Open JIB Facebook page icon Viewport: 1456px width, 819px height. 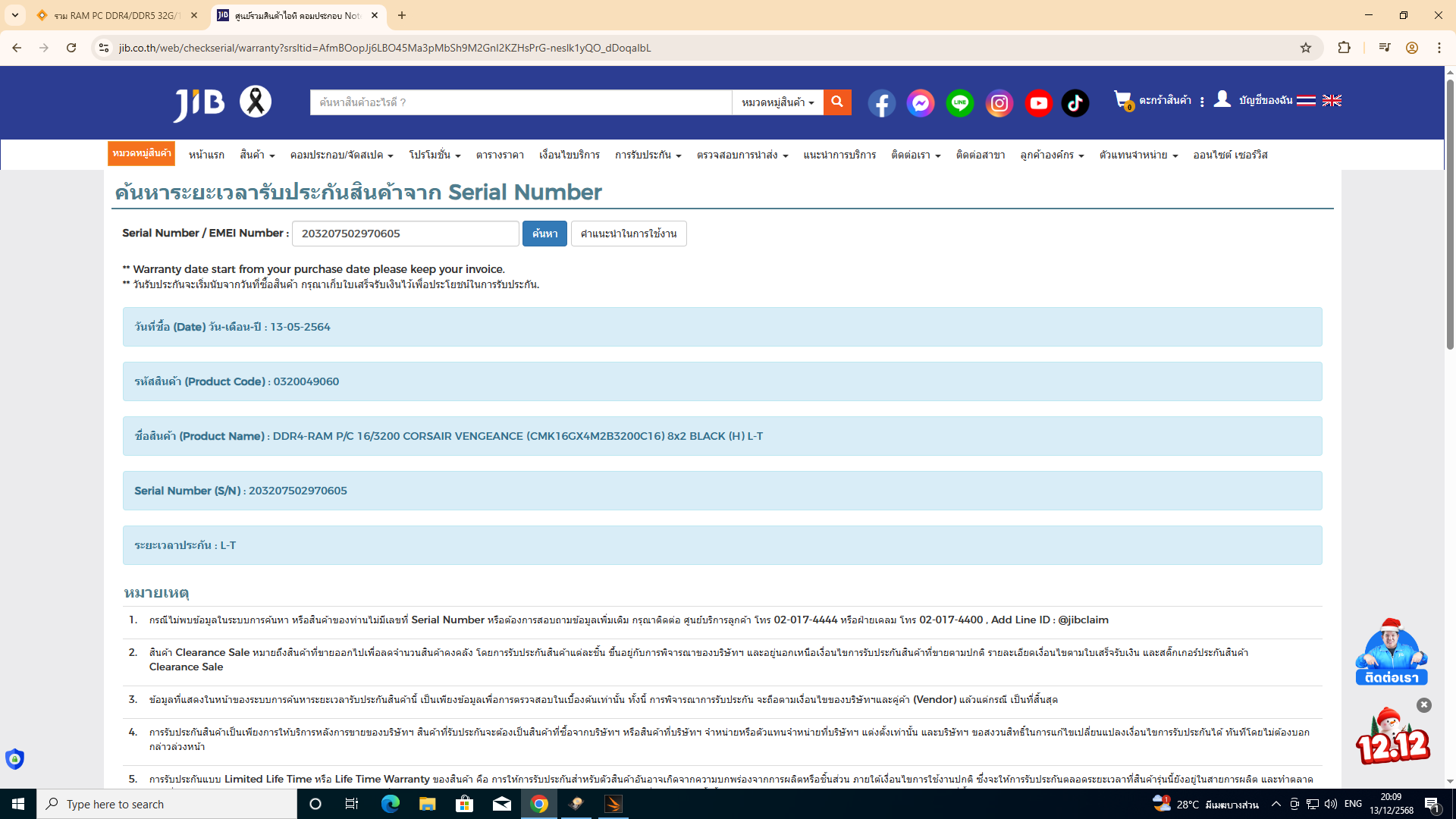pyautogui.click(x=881, y=103)
